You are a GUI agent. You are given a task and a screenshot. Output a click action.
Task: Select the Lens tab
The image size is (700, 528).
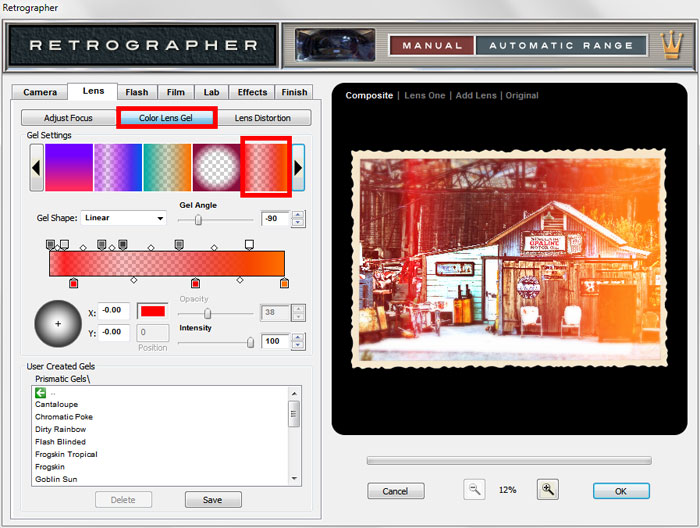coord(93,91)
